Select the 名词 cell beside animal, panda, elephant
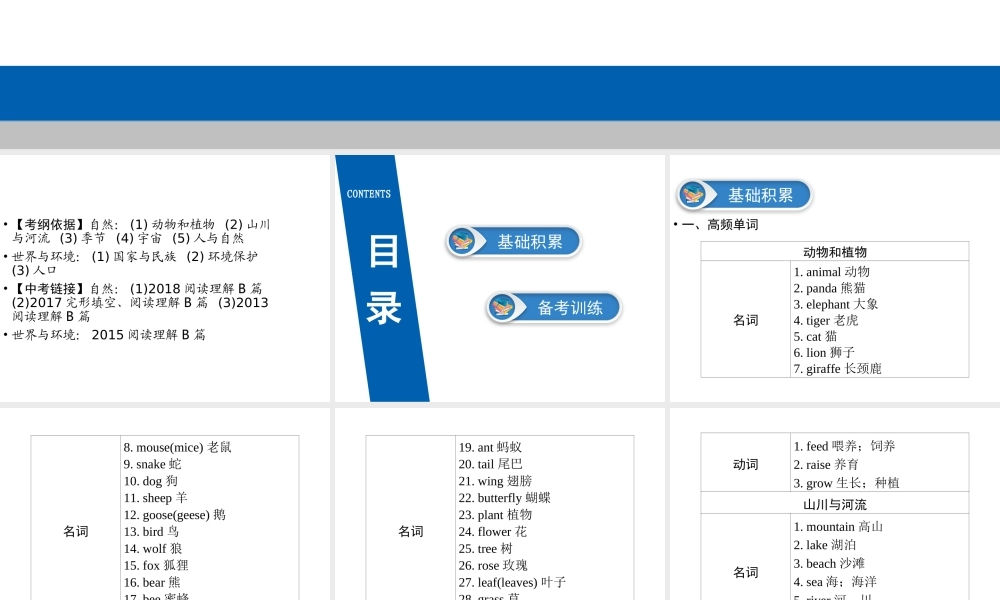 pos(745,320)
